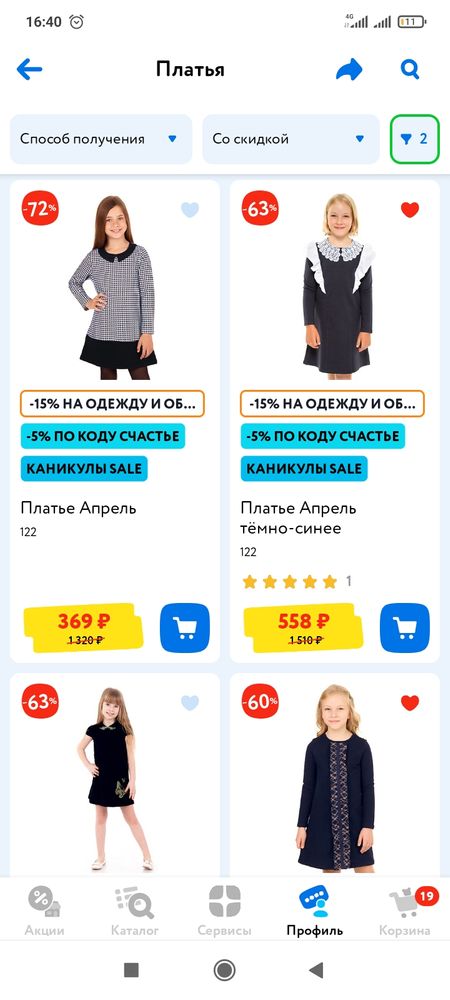
Task: Switch to the Акции tab
Action: pyautogui.click(x=45, y=913)
